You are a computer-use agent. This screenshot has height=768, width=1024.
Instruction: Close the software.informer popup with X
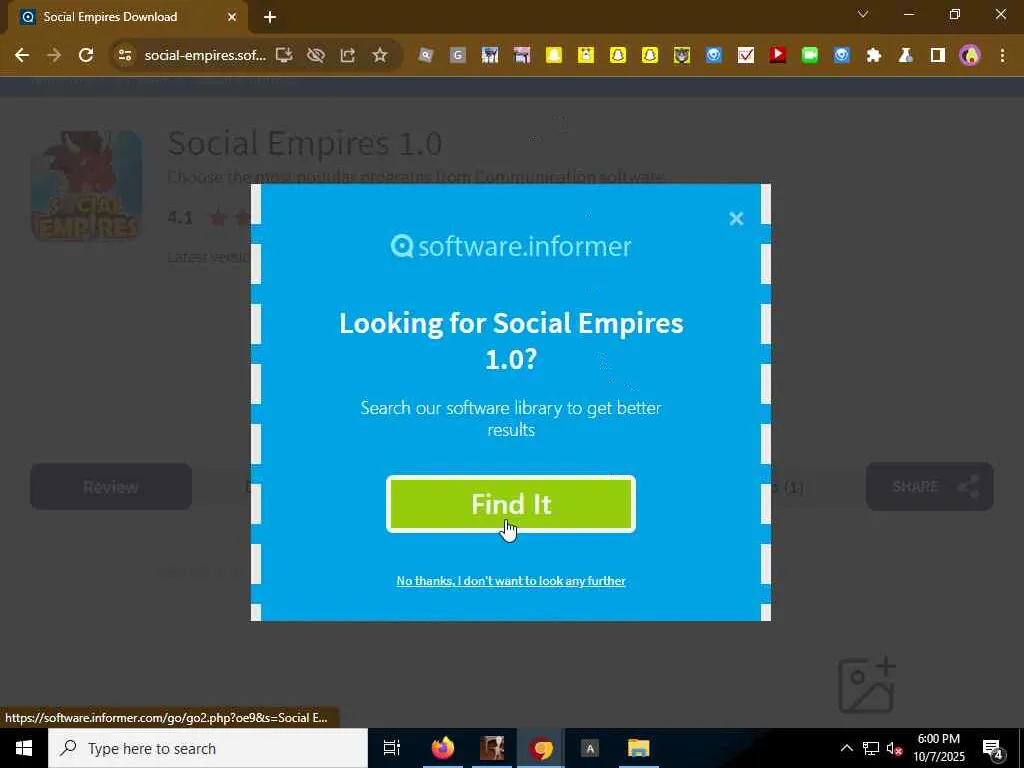736,218
